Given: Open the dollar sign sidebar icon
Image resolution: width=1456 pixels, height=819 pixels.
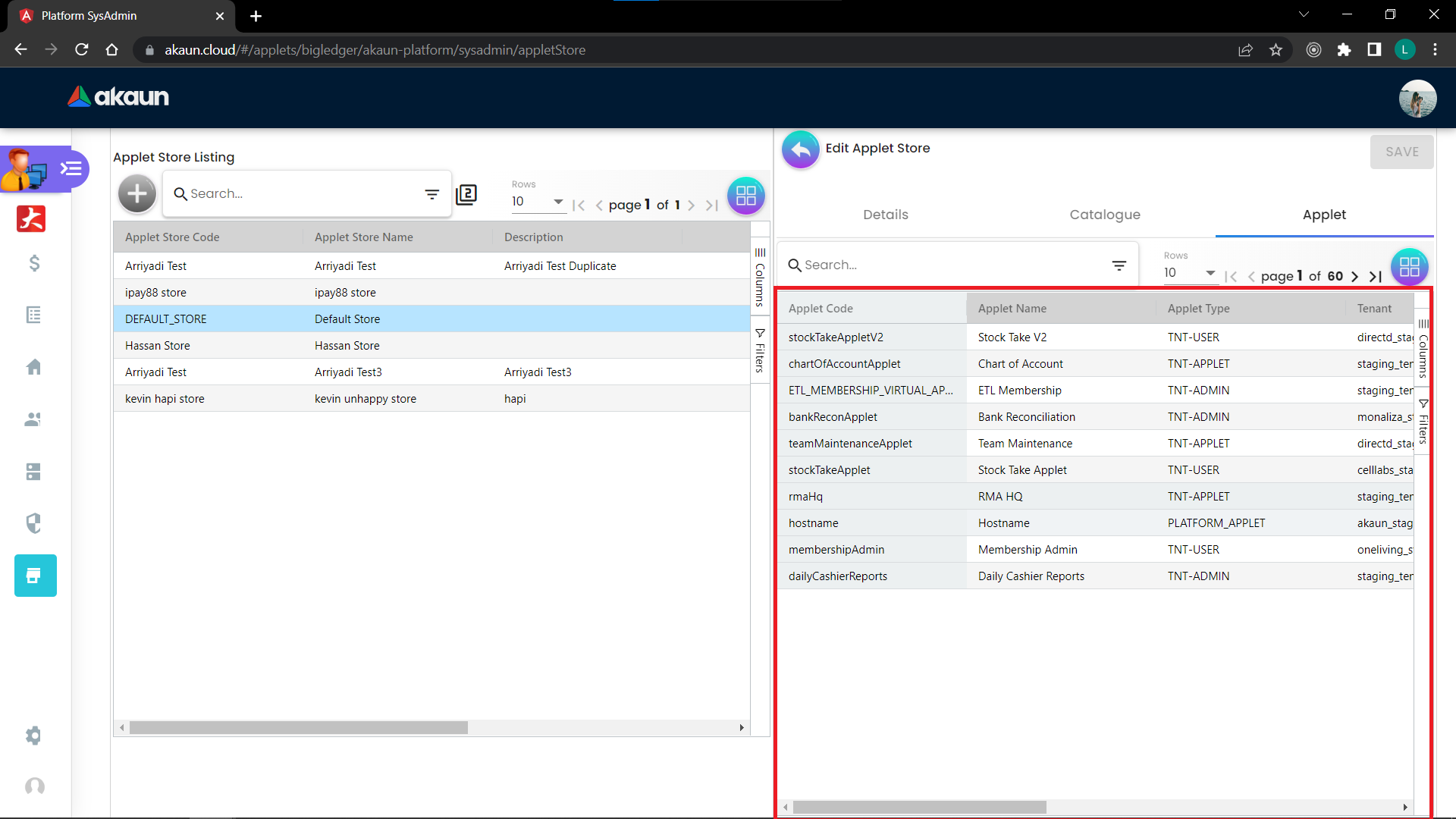Looking at the screenshot, I should click(34, 263).
